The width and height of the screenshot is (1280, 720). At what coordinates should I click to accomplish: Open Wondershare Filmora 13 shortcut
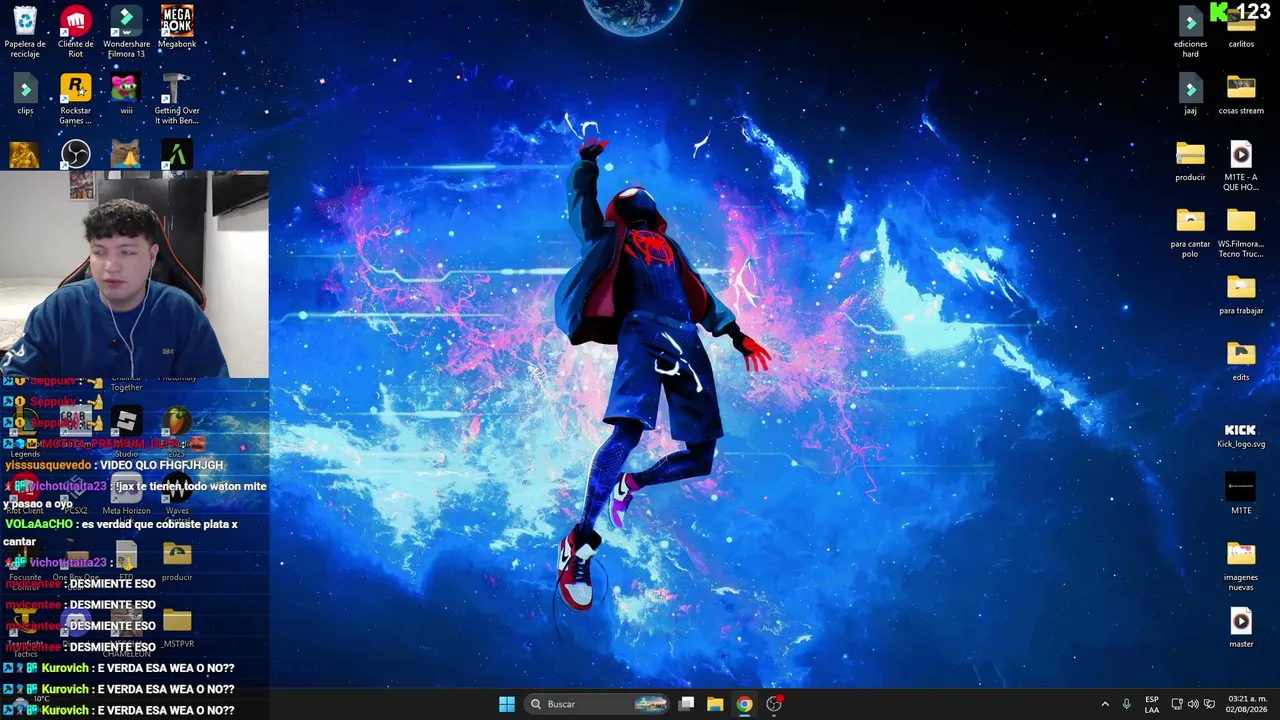(x=126, y=30)
